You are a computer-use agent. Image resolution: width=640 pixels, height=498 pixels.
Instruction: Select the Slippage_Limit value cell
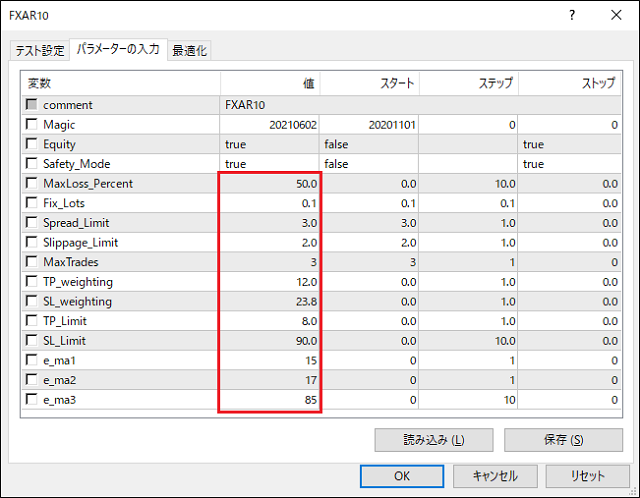tap(270, 242)
